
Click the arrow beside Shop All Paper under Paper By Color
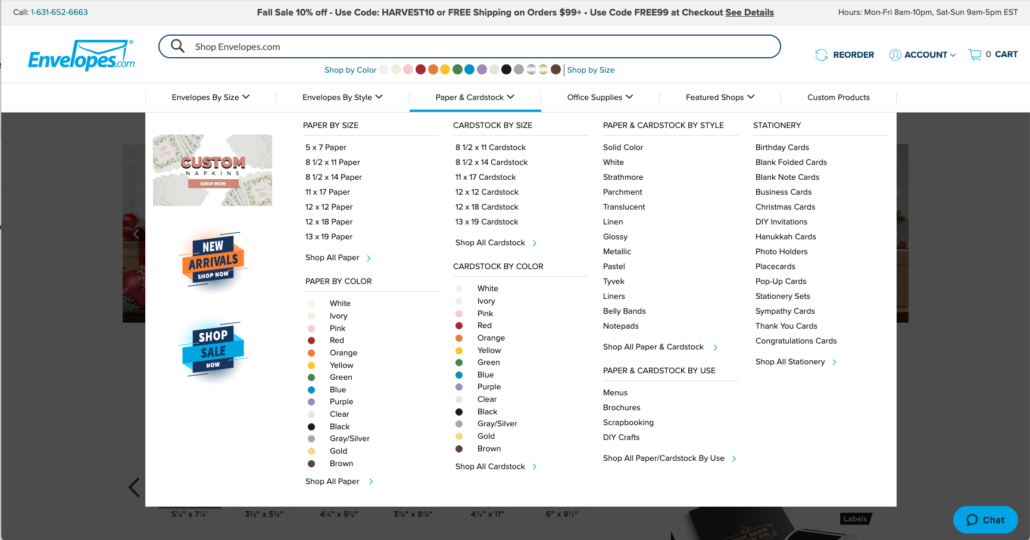[371, 482]
